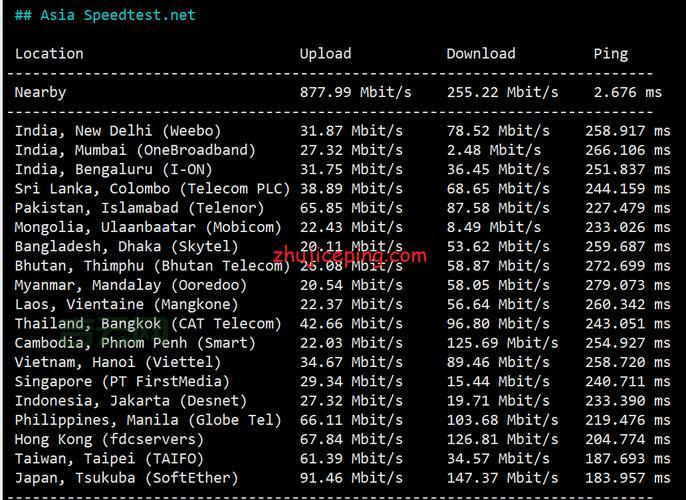Image resolution: width=686 pixels, height=500 pixels.
Task: Click the Download column header
Action: (x=481, y=54)
